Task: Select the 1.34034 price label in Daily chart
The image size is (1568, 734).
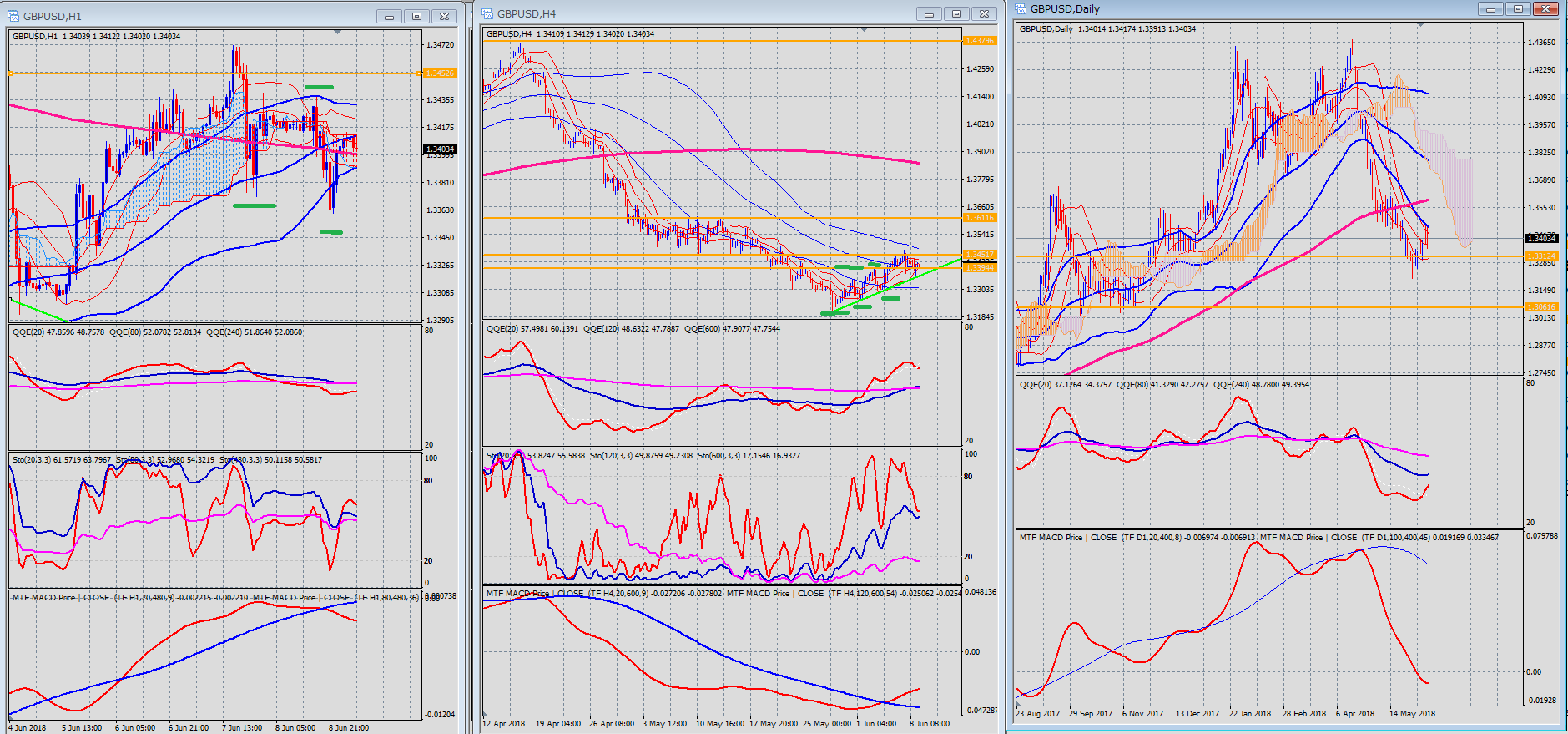Action: (1540, 238)
